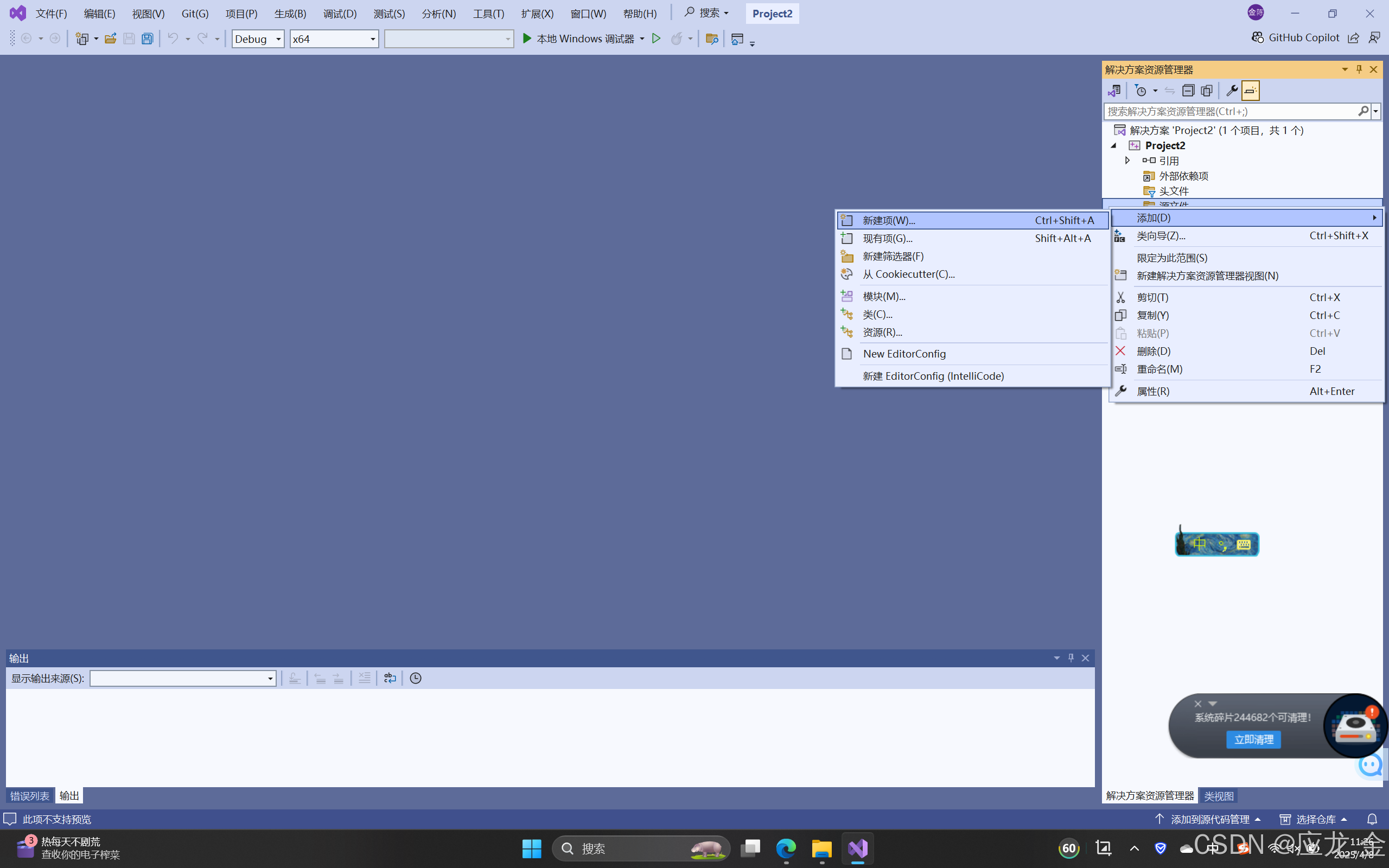Viewport: 1389px width, 868px height.
Task: Collapse the Project2 tree node
Action: tap(1113, 145)
